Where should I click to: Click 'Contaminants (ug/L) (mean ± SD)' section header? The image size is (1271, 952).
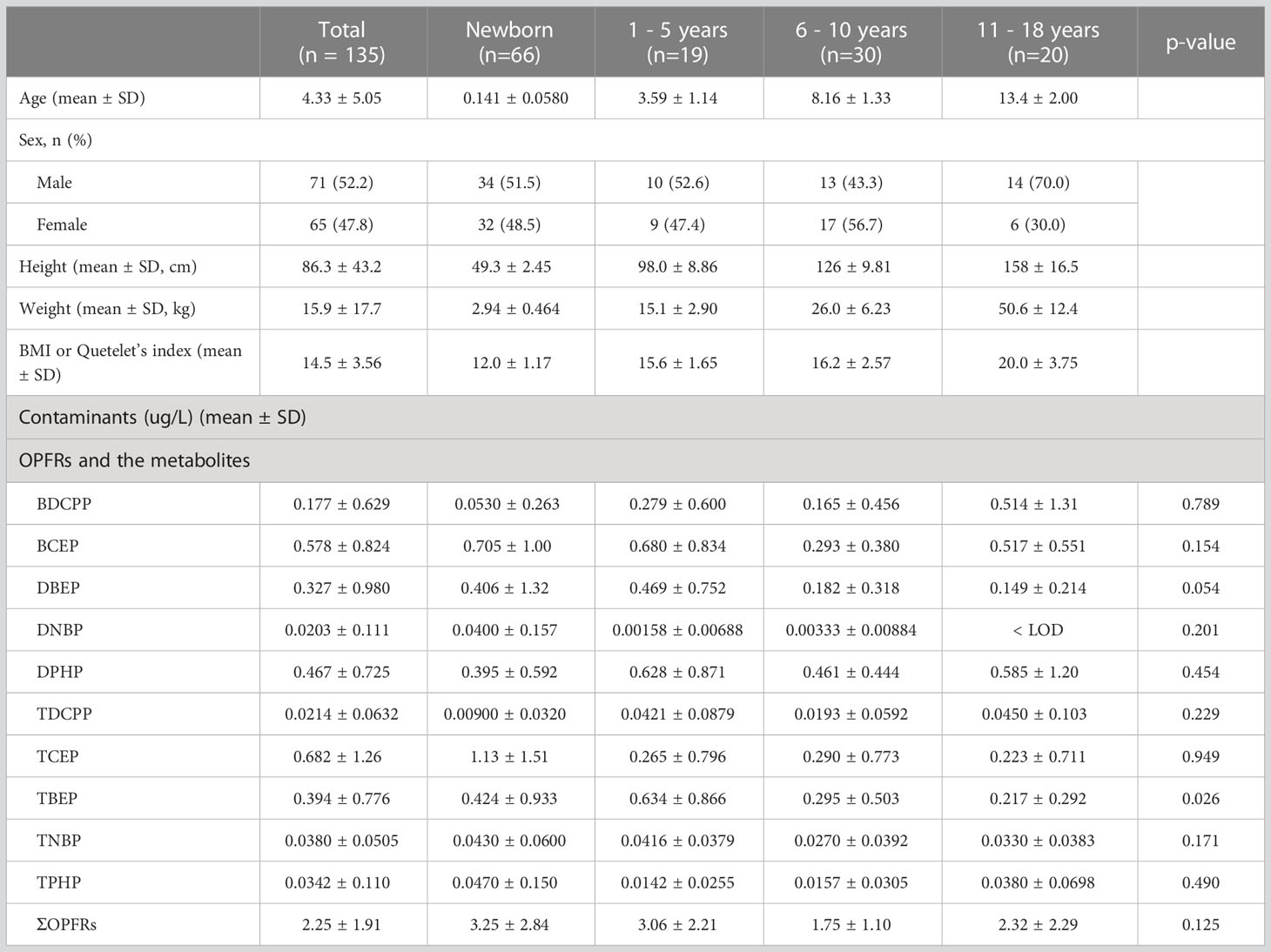[x=162, y=418]
